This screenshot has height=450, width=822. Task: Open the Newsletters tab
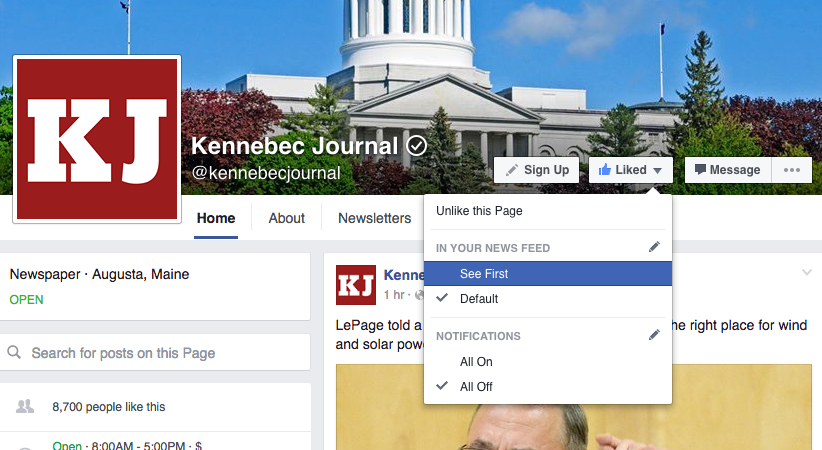coord(374,218)
